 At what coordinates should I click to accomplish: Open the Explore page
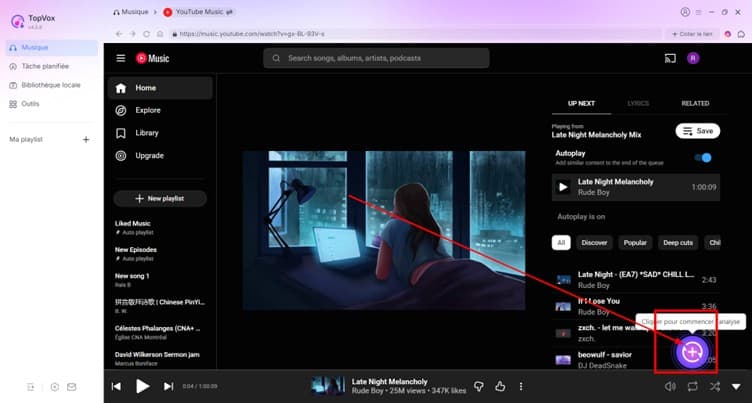point(160,110)
